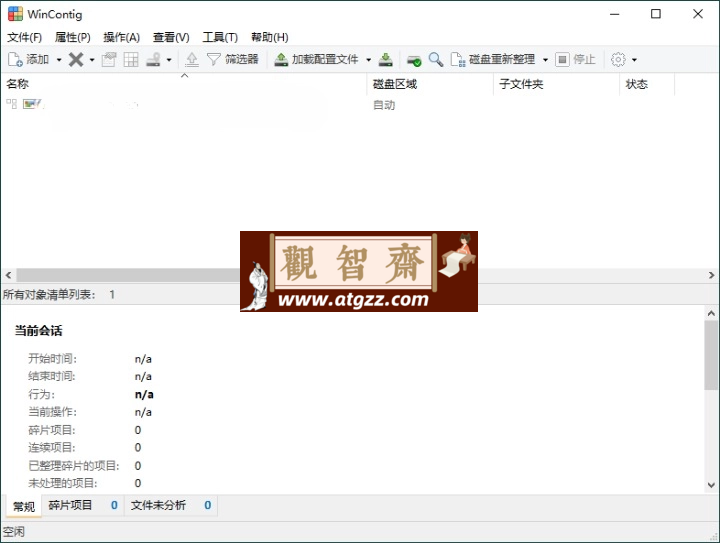The height and width of the screenshot is (543, 720).
Task: Click horizontal scrollbar right arrow
Action: coord(711,275)
